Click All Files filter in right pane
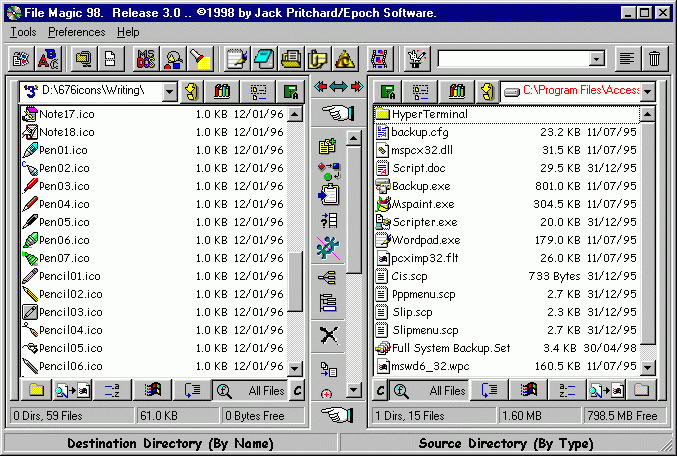The width and height of the screenshot is (677, 456). [x=430, y=390]
